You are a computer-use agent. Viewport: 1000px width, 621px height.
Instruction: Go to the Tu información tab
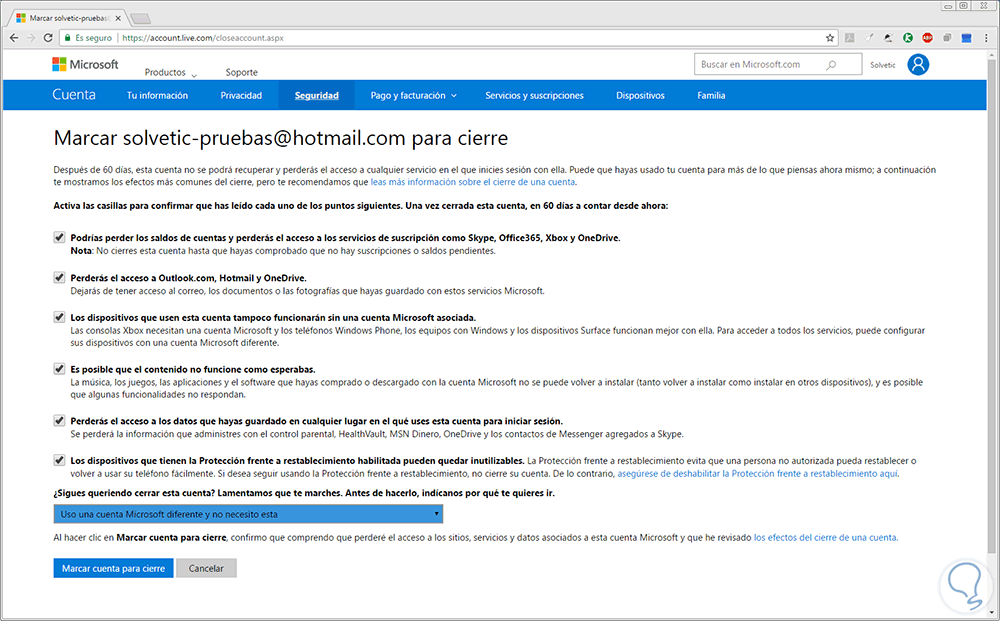point(157,96)
